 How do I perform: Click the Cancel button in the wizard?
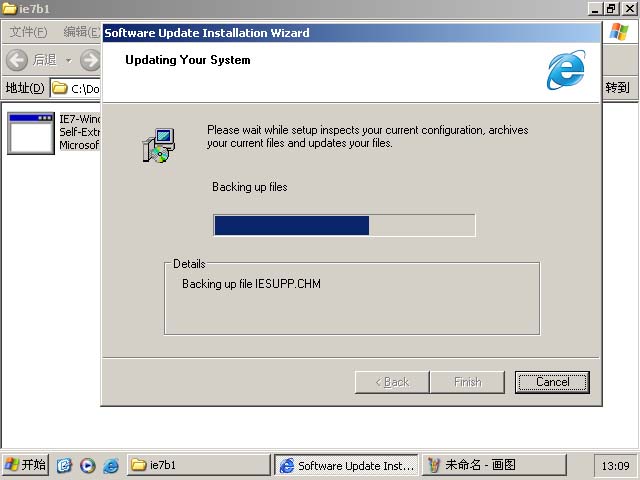[552, 382]
